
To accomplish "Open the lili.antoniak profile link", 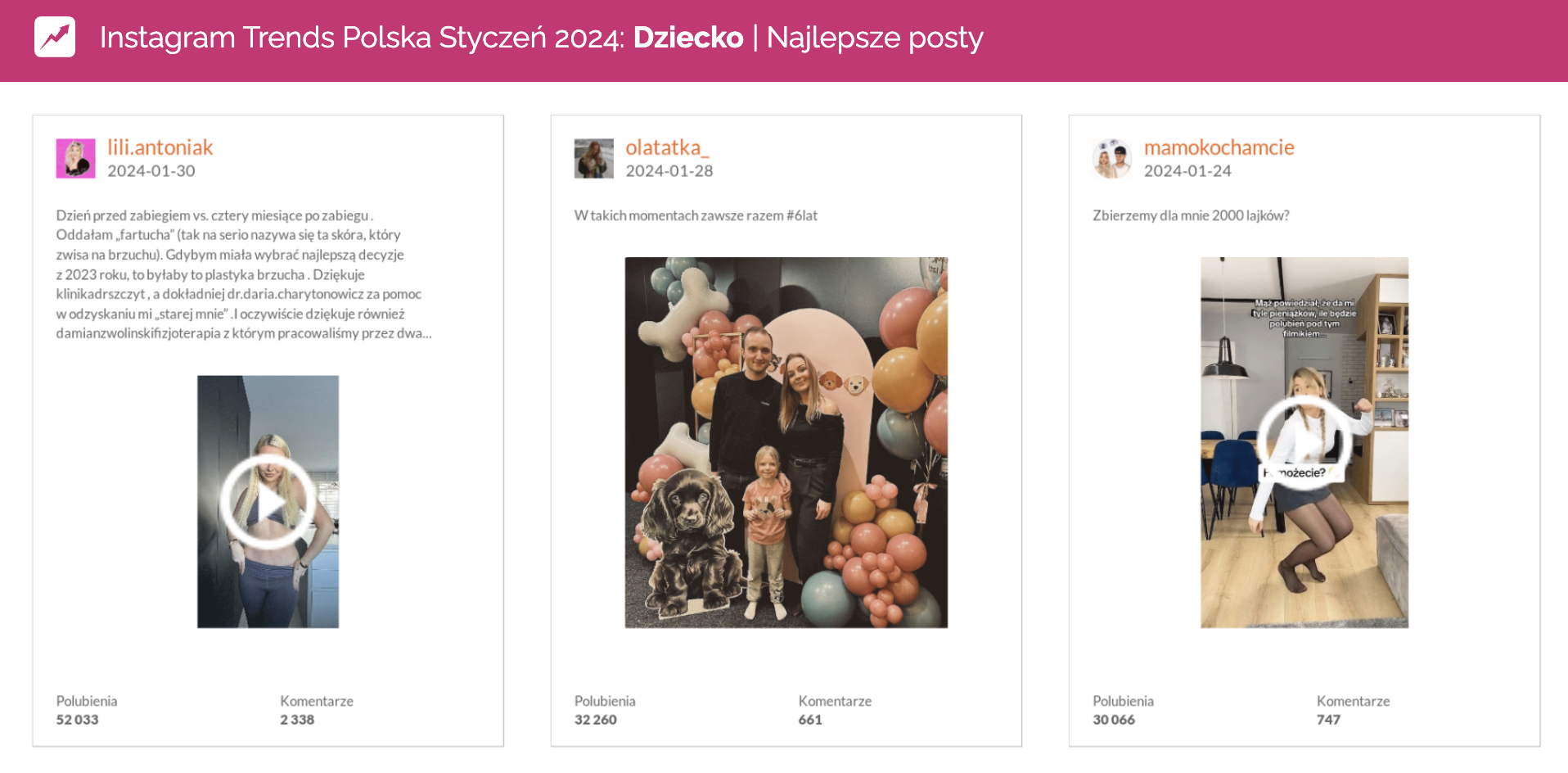I will pos(160,147).
